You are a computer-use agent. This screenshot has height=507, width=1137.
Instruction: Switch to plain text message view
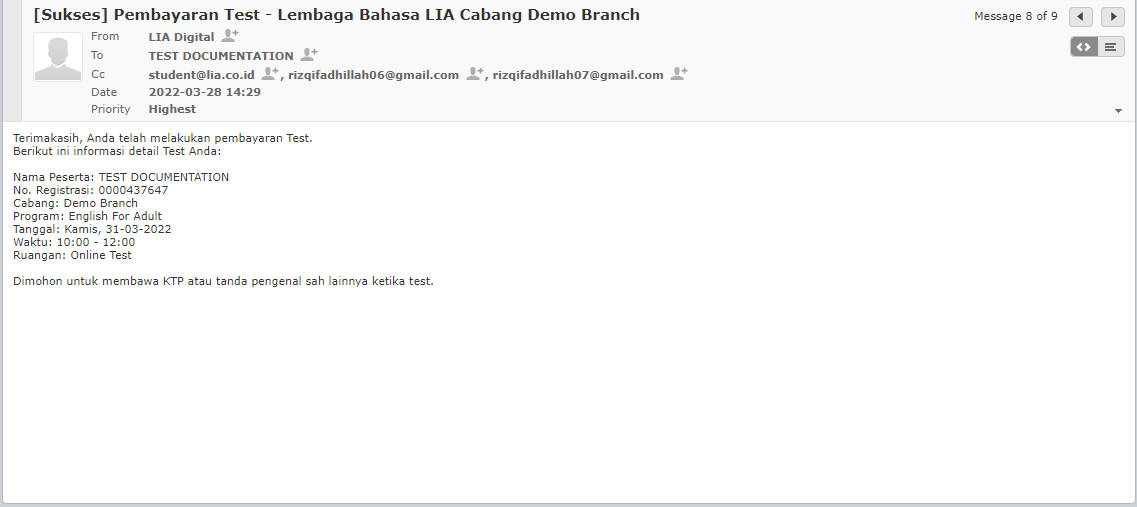click(x=1111, y=47)
